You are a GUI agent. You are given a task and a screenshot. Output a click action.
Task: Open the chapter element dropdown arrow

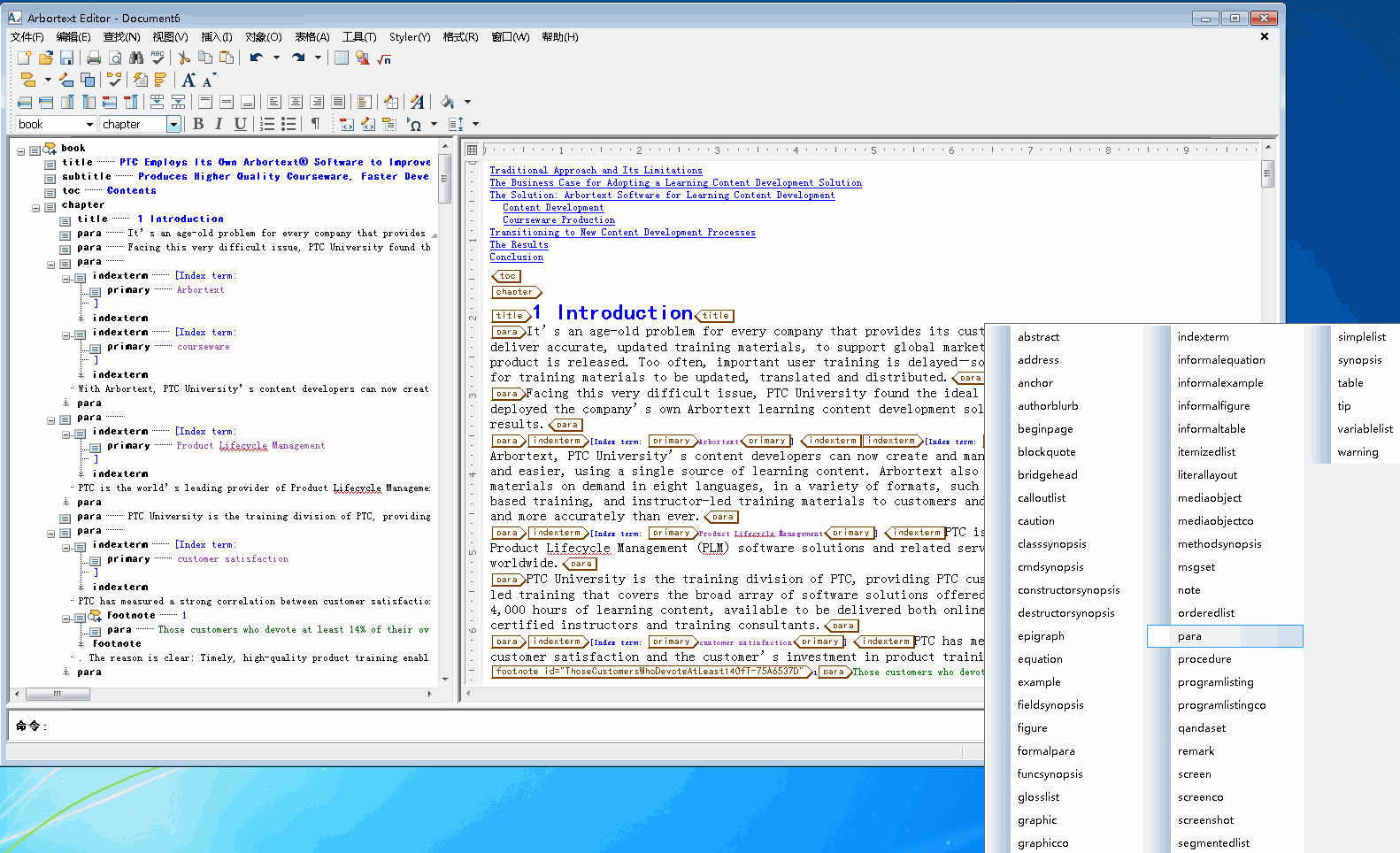click(x=173, y=124)
